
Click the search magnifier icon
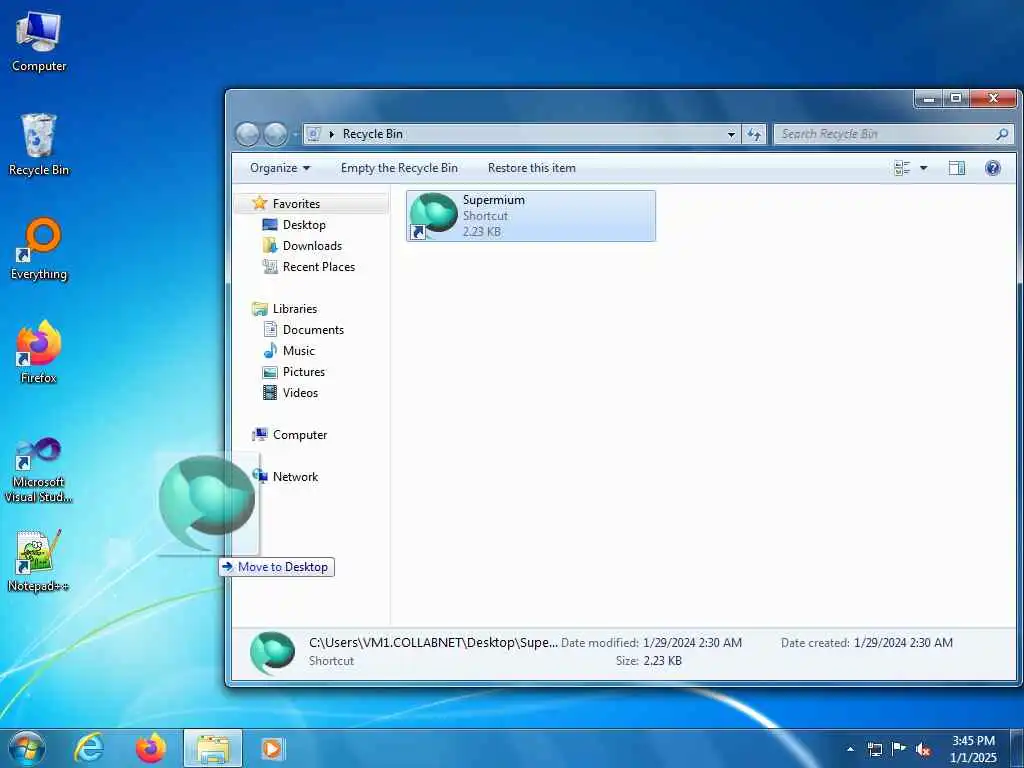pyautogui.click(x=1002, y=134)
